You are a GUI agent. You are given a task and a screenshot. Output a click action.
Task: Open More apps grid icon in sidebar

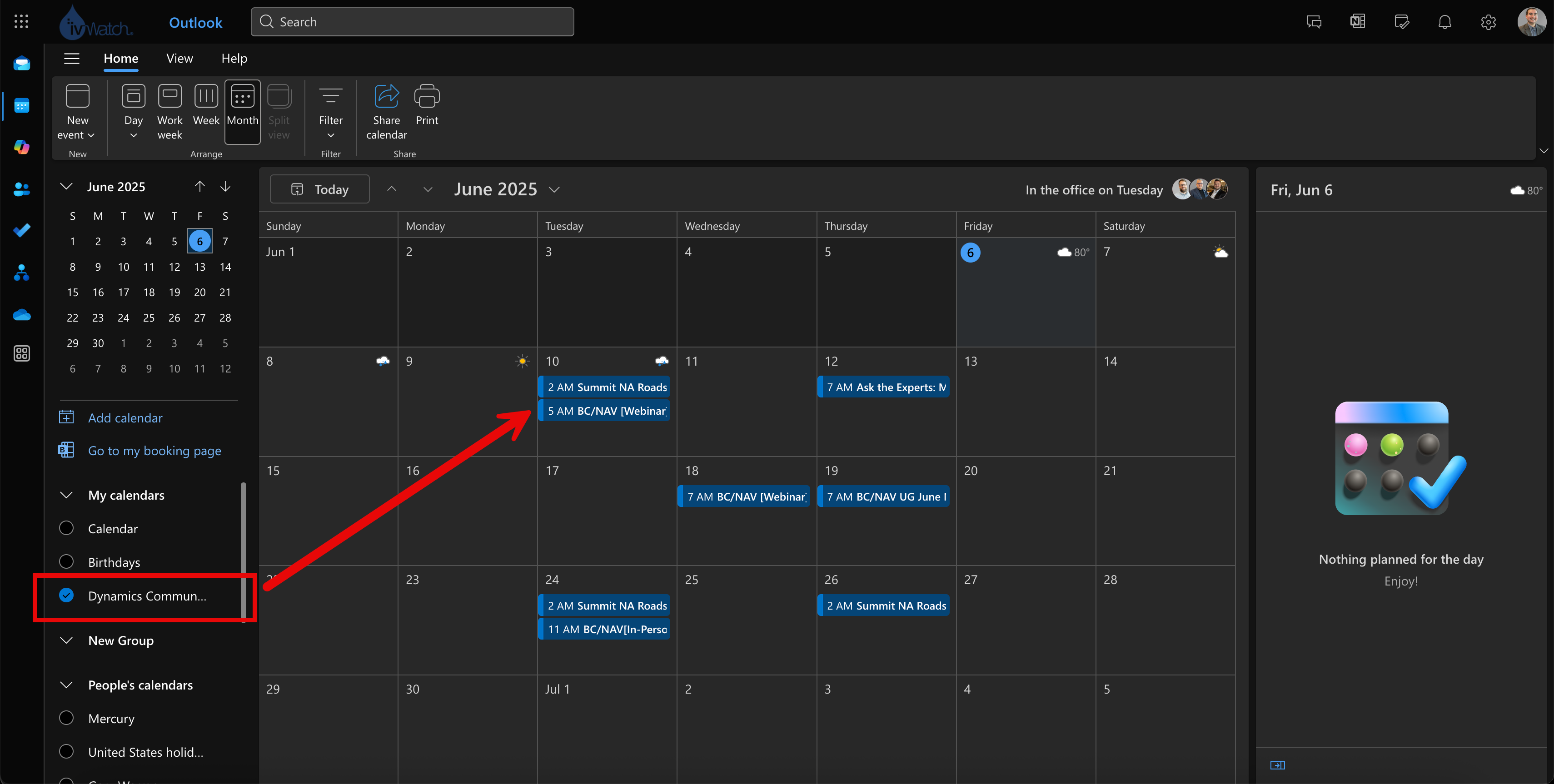[x=22, y=353]
